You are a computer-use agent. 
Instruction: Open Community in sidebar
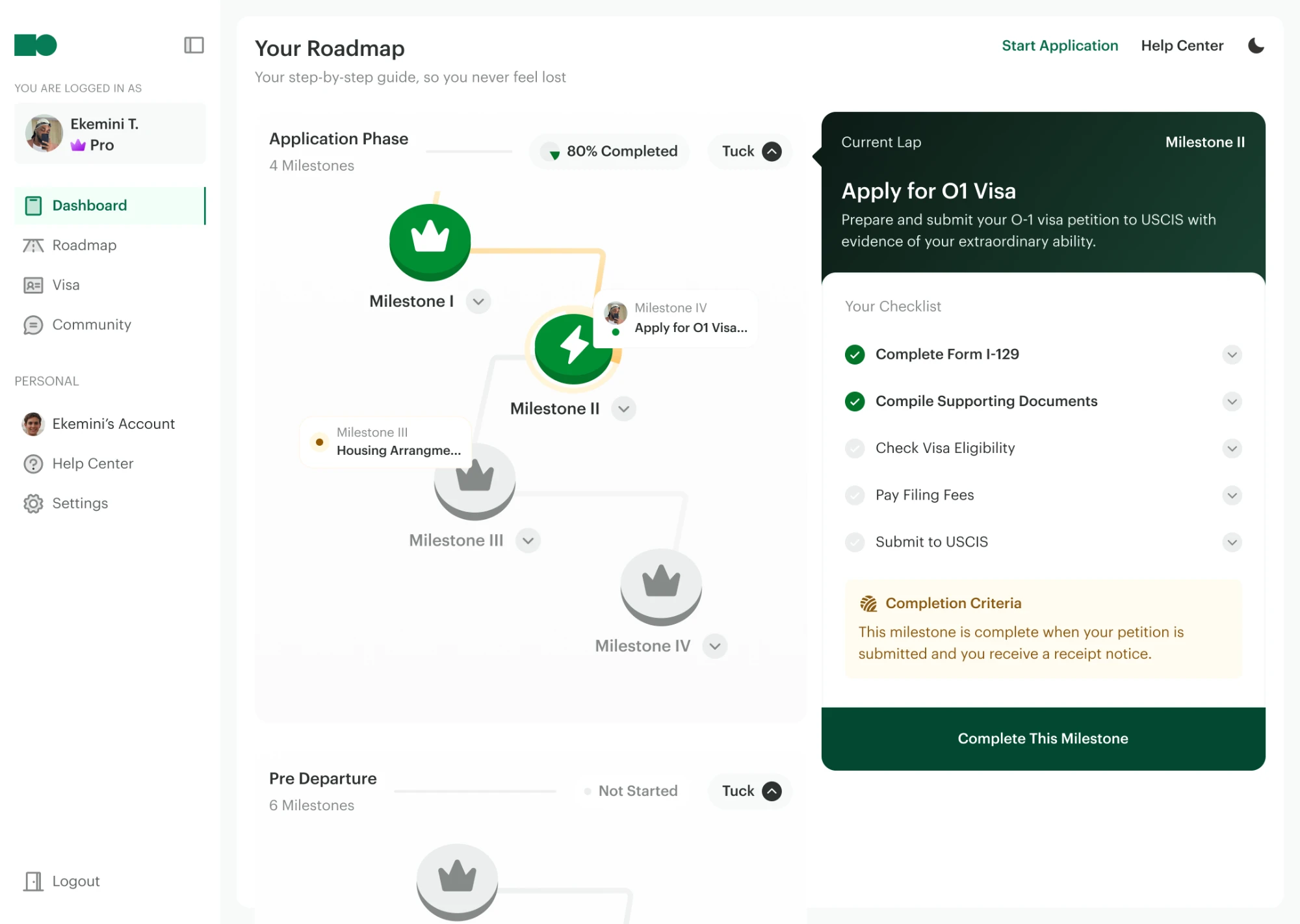click(110, 324)
